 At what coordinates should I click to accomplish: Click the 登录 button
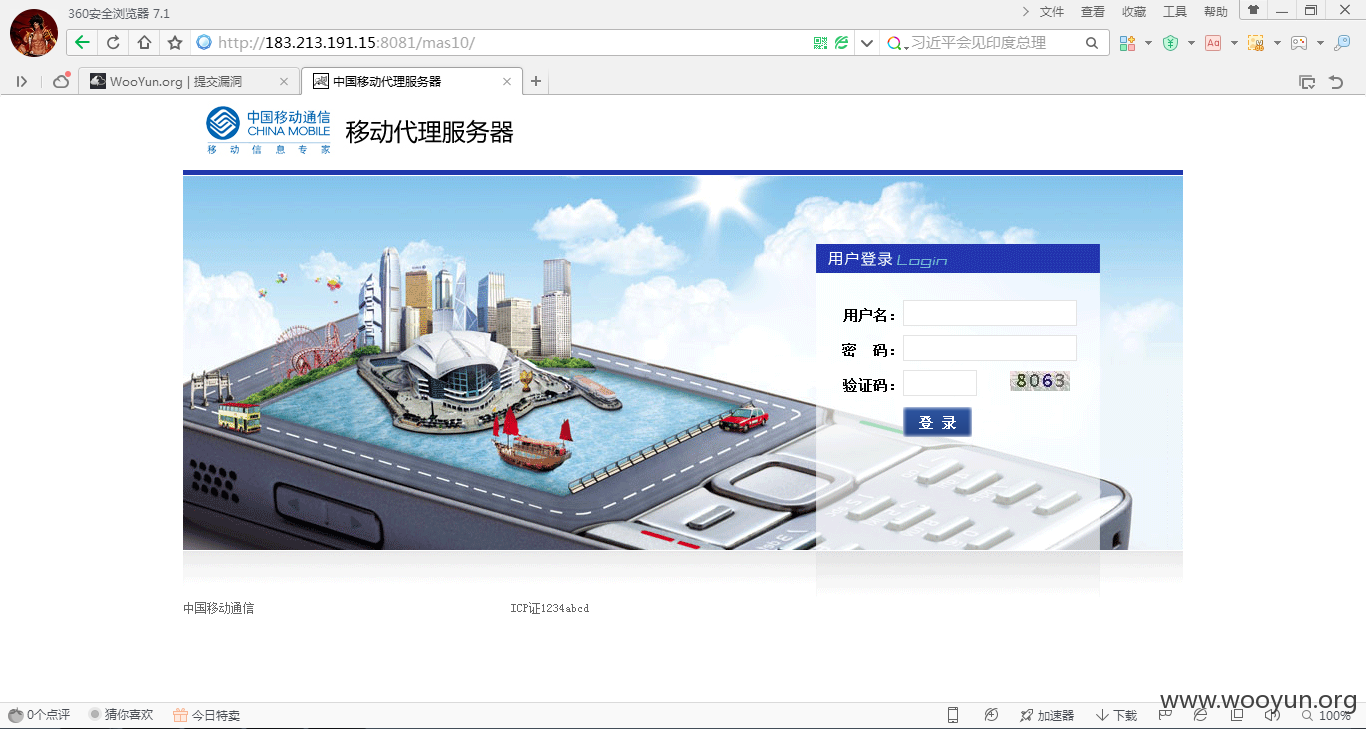tap(937, 422)
